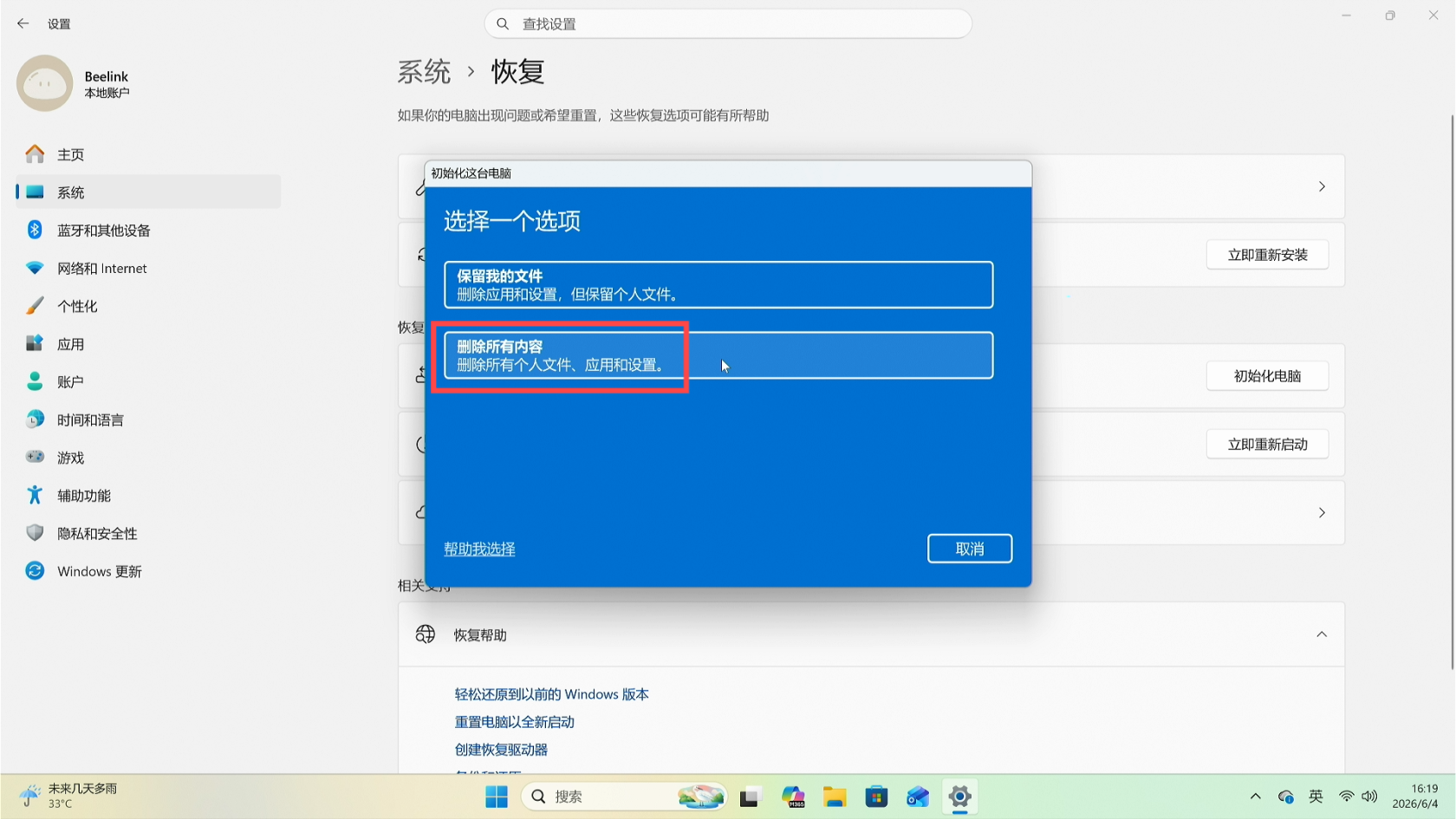Go to Network and Internet (网络和 Internet)

point(147,269)
